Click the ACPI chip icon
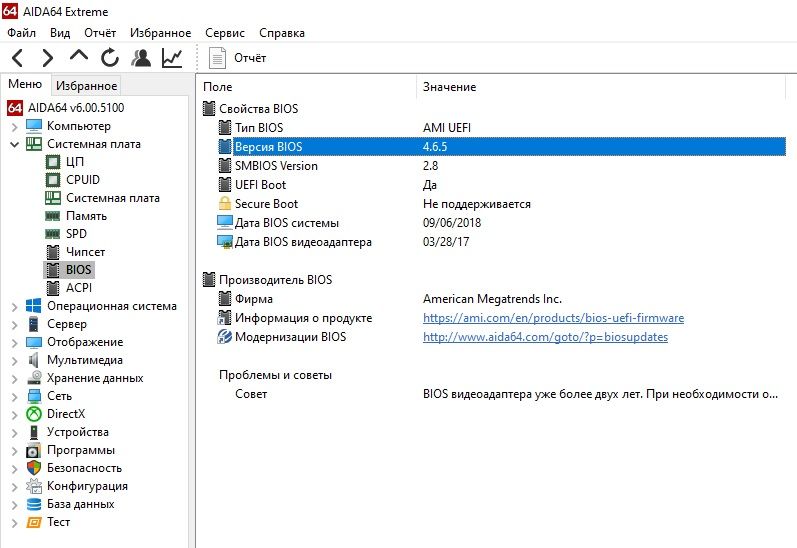Image resolution: width=797 pixels, height=548 pixels. [x=53, y=288]
